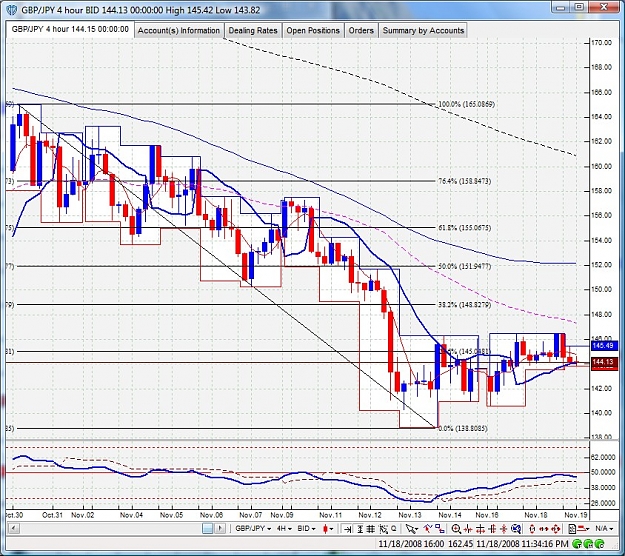Select the trend line drawing tool
The height and width of the screenshot is (556, 625).
point(428,529)
